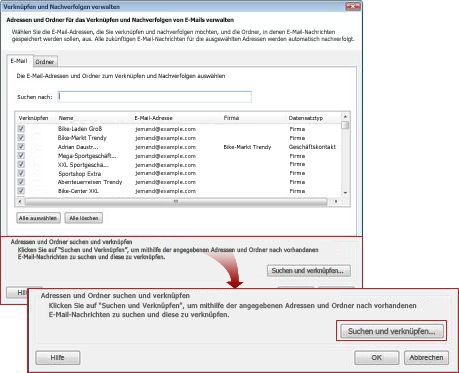
Task: Click the email address of Sportshop Extra
Action: coord(165,173)
